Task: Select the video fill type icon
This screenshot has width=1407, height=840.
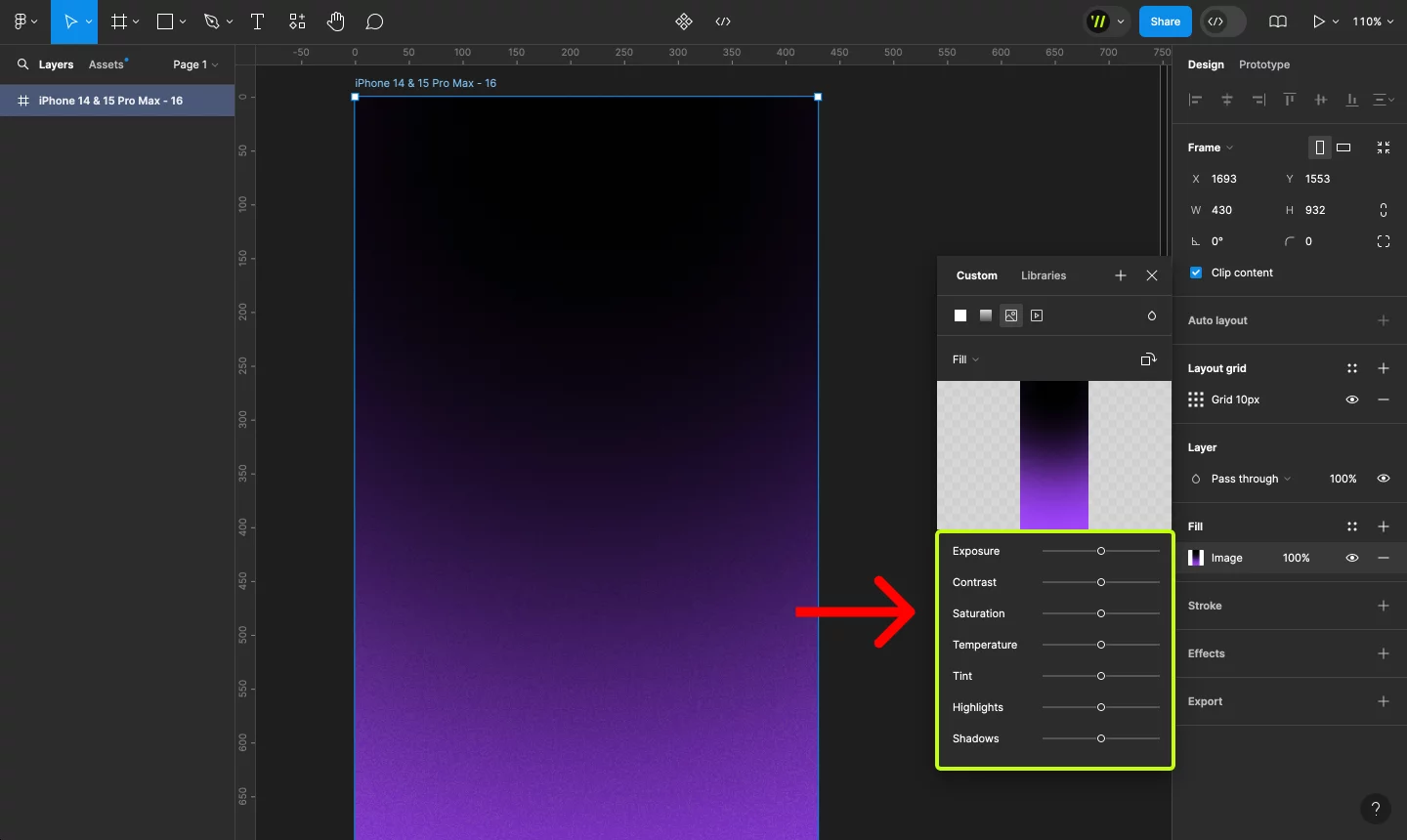Action: (x=1037, y=315)
